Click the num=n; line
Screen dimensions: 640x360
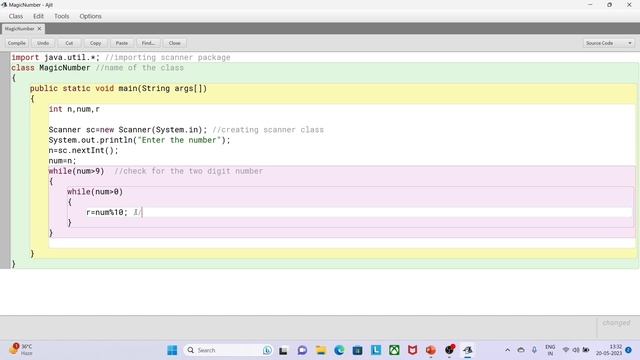[x=62, y=161]
